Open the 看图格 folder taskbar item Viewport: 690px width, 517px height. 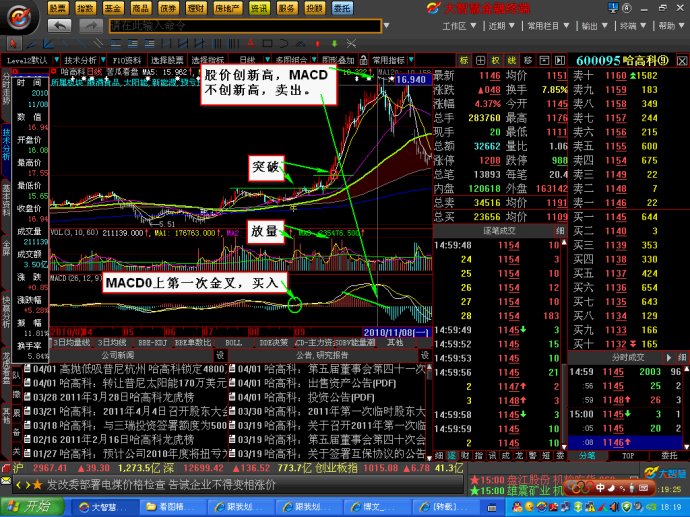(172, 507)
